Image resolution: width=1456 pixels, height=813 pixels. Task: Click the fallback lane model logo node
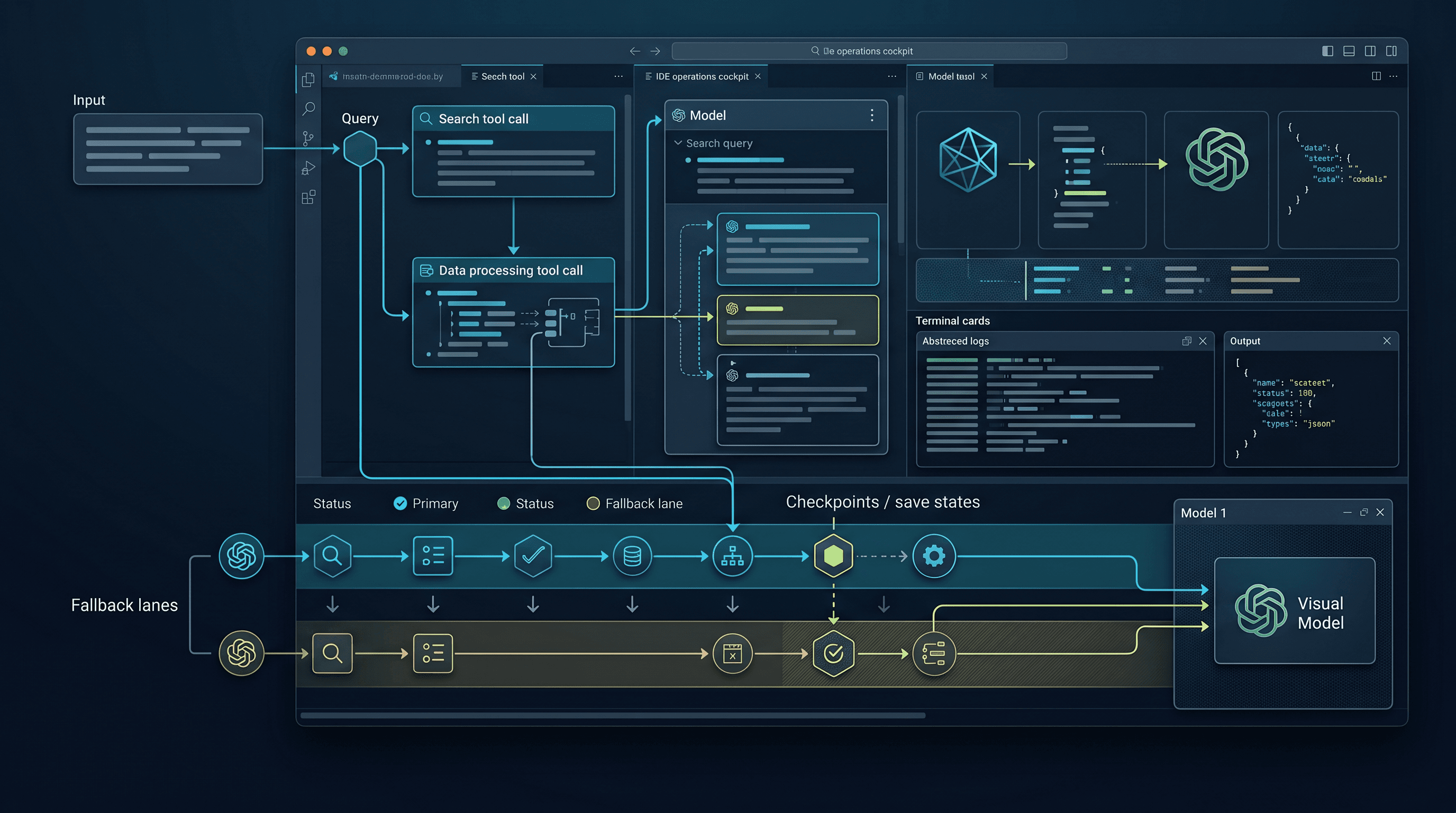click(x=241, y=654)
